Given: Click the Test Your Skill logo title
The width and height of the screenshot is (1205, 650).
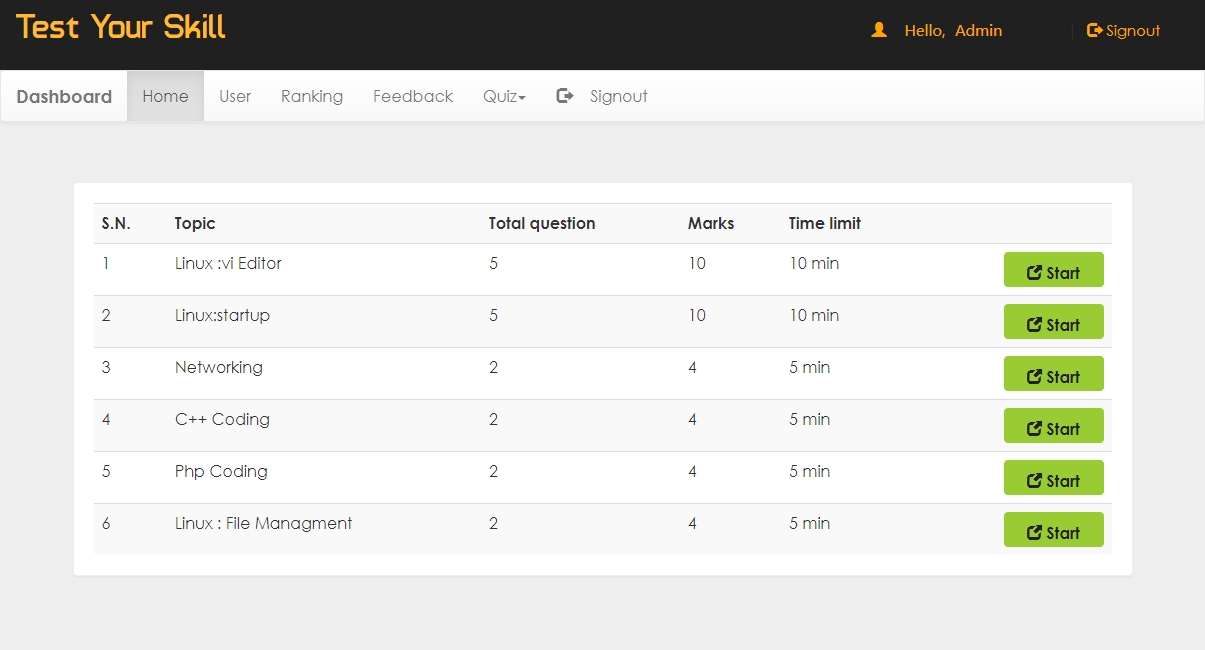Looking at the screenshot, I should click(121, 27).
